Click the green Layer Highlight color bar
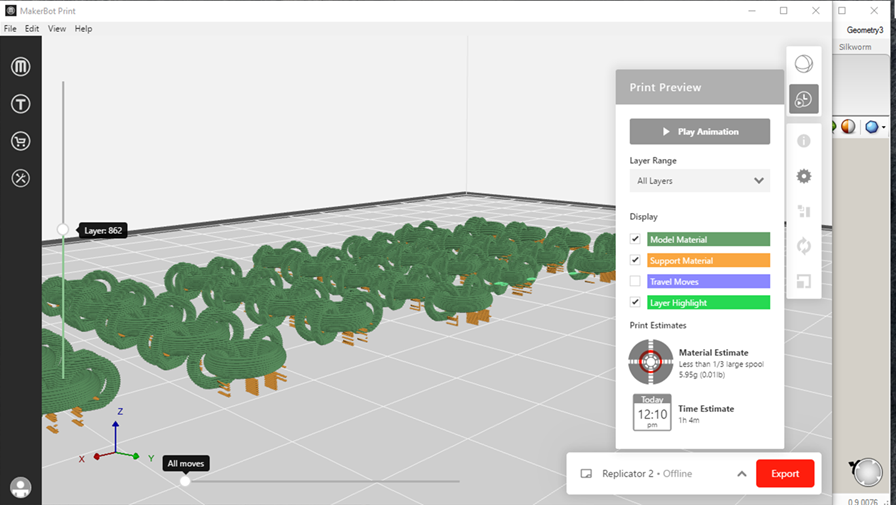This screenshot has height=505, width=896. [709, 302]
